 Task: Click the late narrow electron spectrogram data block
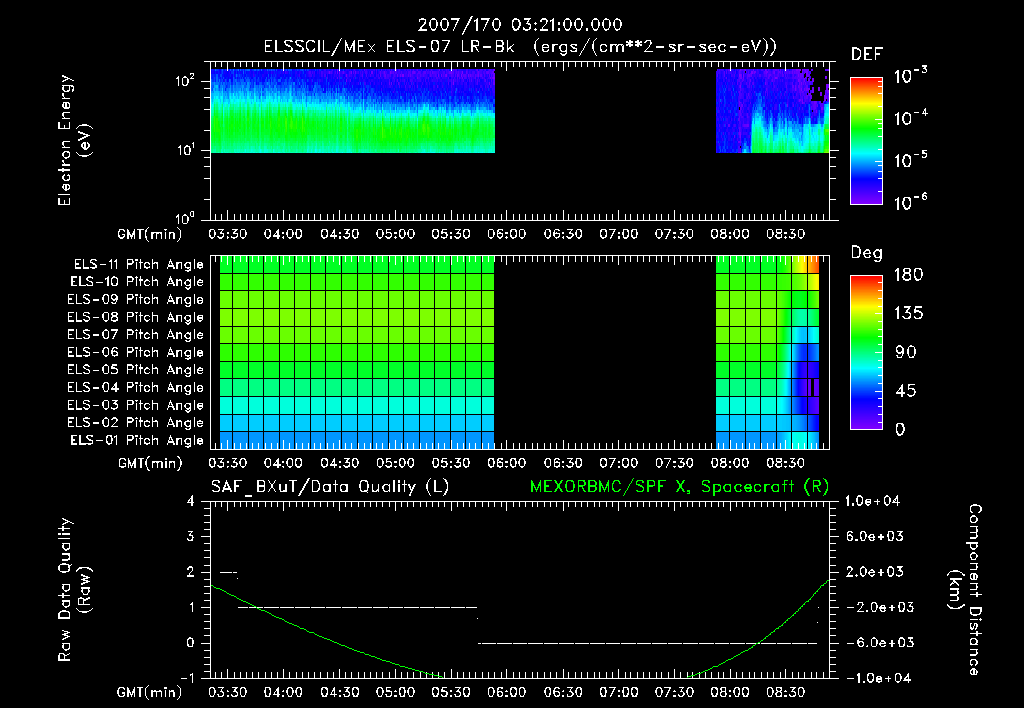pos(773,111)
